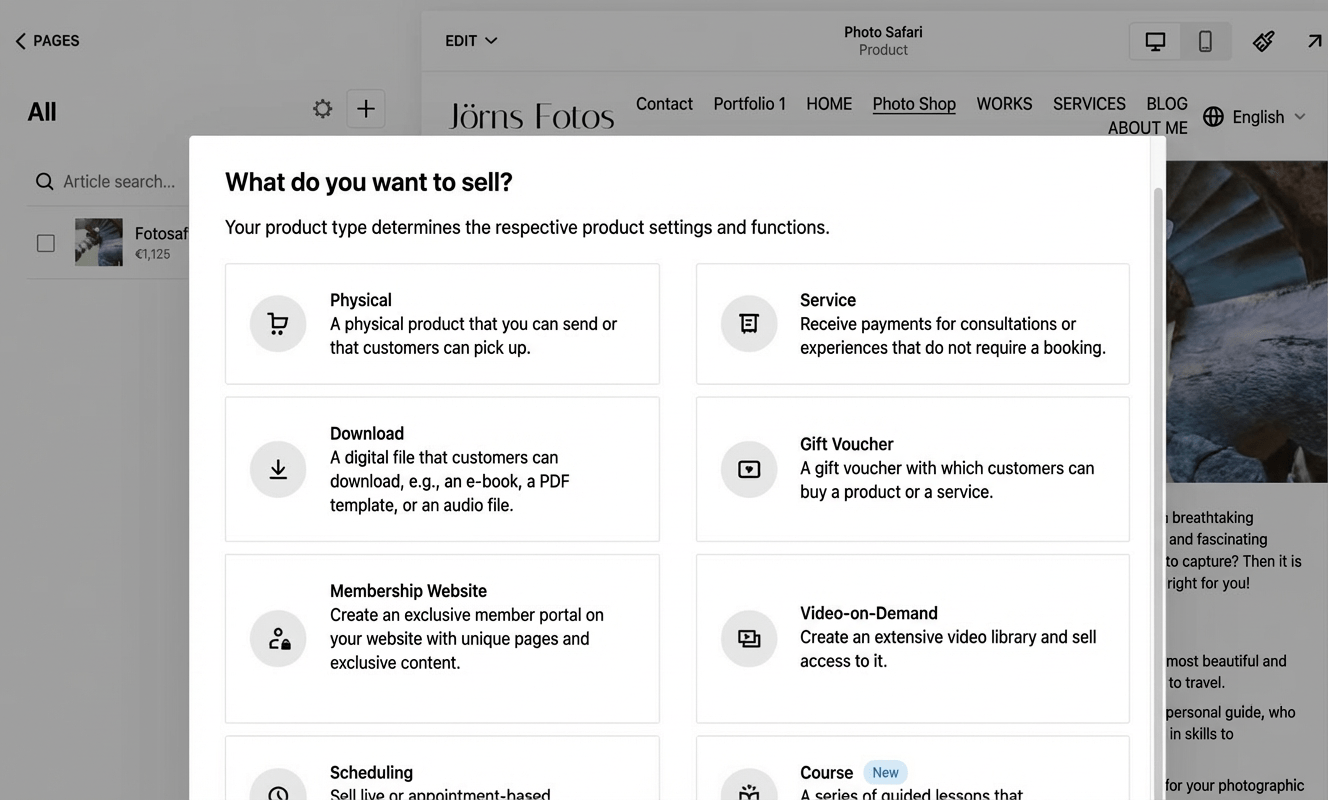This screenshot has height=800, width=1328.
Task: Check the Fotosafari article checkbox
Action: coord(45,242)
